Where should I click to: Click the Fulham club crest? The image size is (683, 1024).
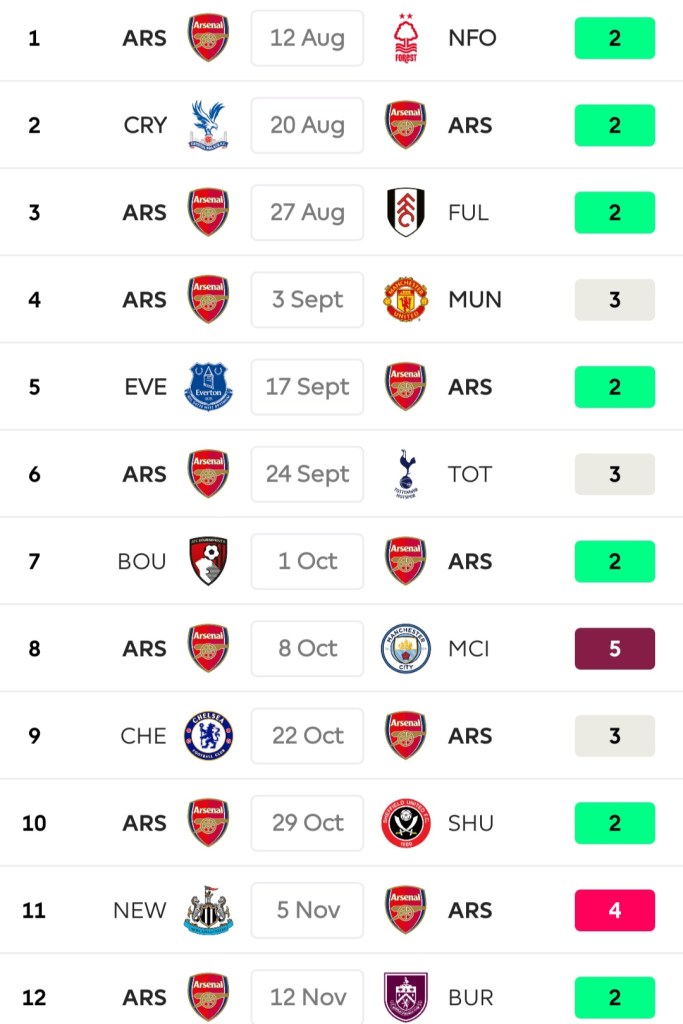[405, 212]
